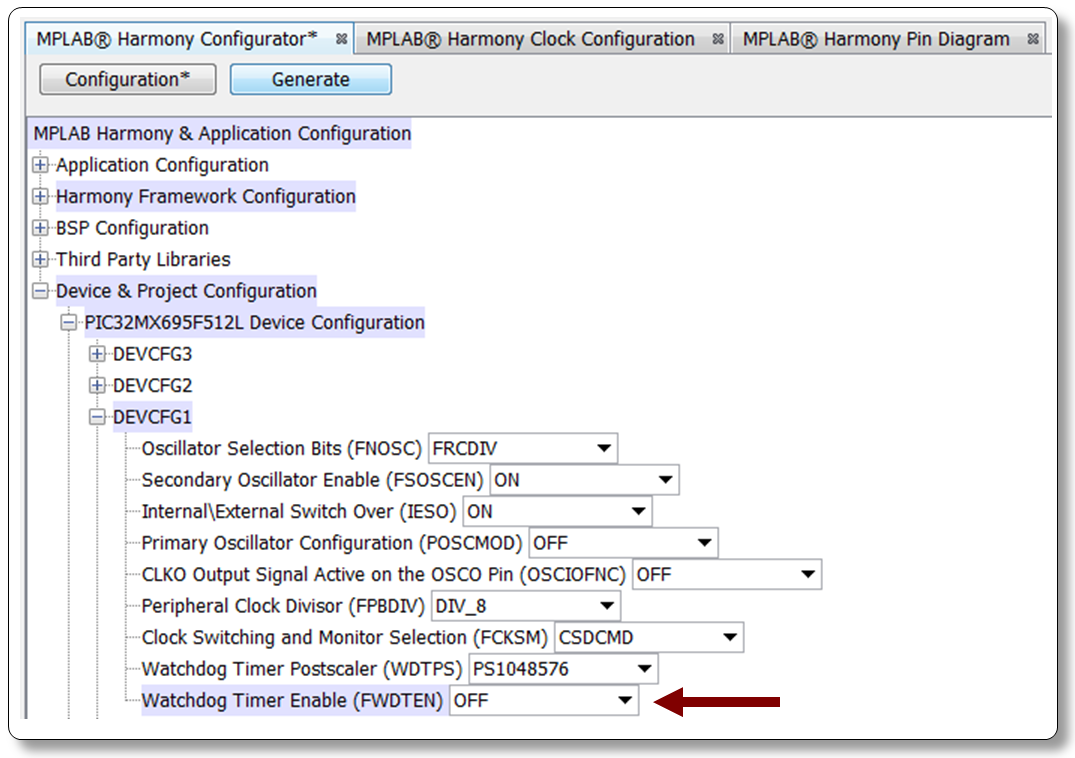The image size is (1075, 758).
Task: Expand the DEVCFG3 tree node
Action: 97,355
